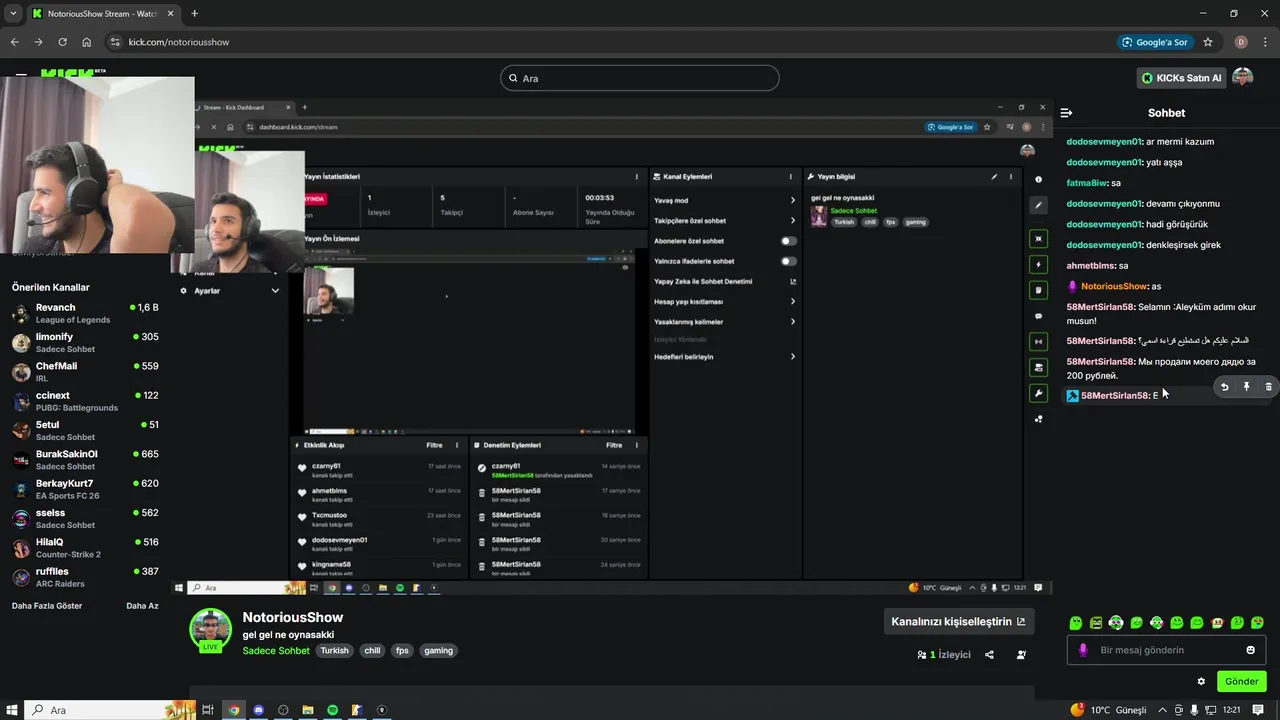The width and height of the screenshot is (1280, 720).
Task: Open the BurakSakinOl recommended channel
Action: coord(85,460)
